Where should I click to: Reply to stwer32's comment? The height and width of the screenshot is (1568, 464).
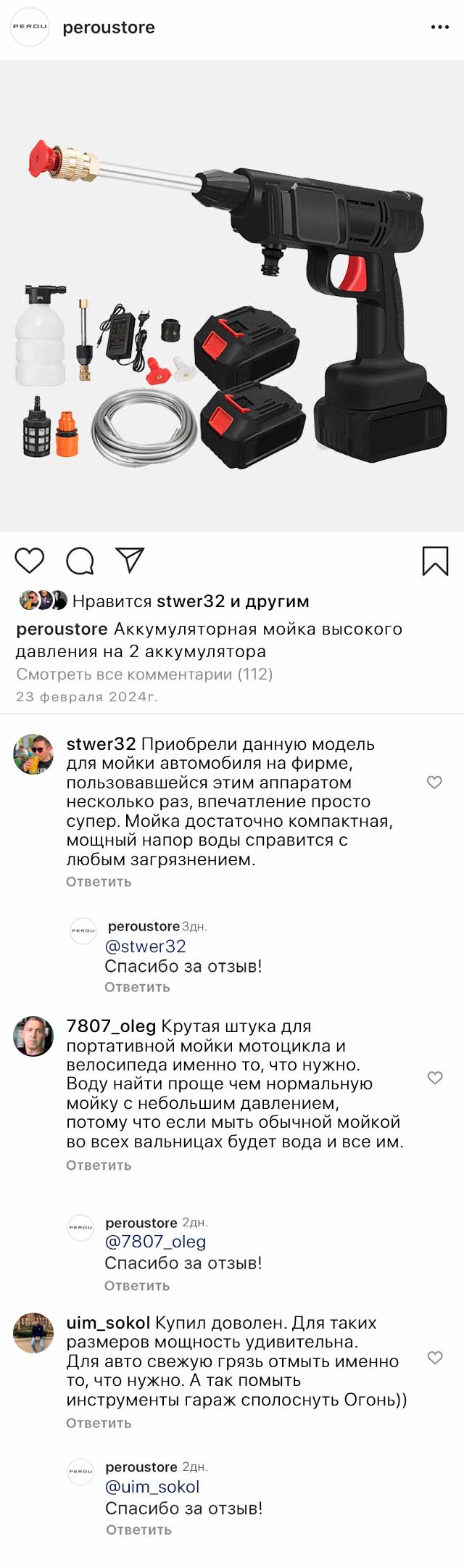click(99, 881)
